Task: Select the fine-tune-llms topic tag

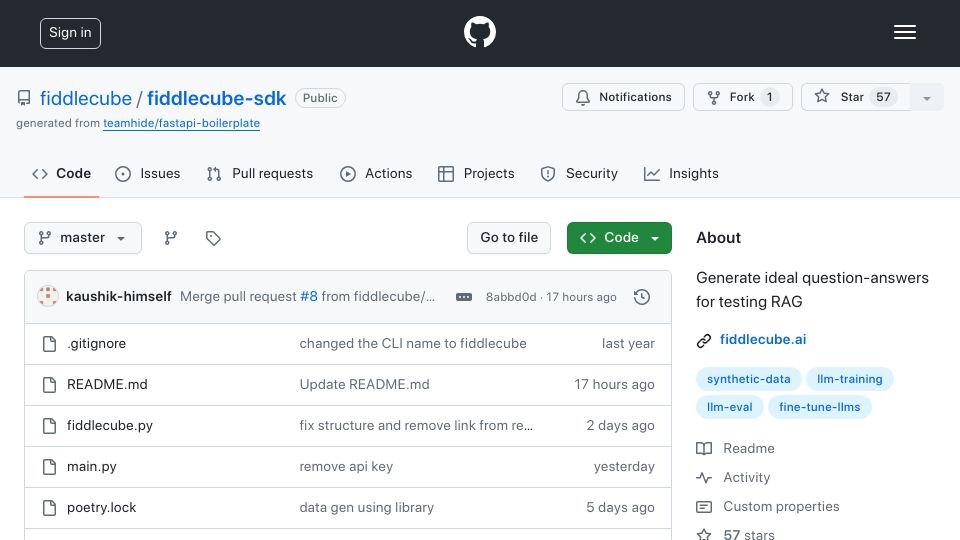Action: (819, 407)
